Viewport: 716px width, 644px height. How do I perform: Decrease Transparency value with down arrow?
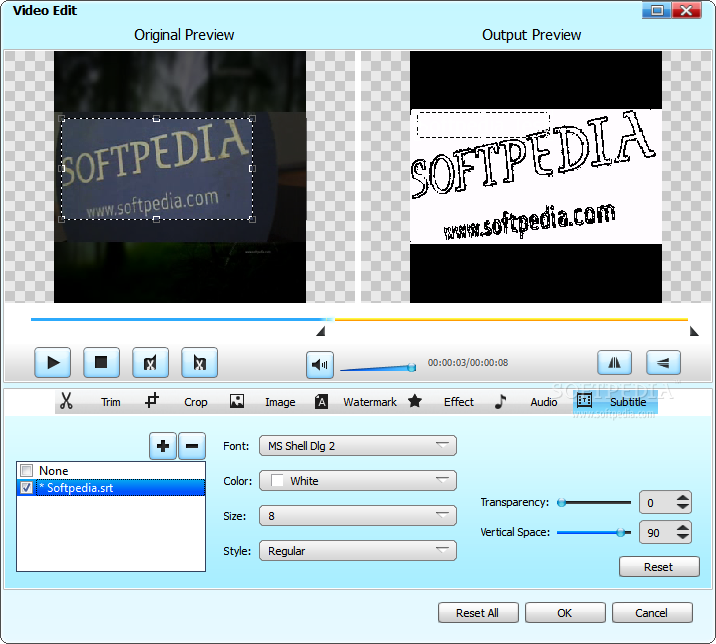point(683,507)
